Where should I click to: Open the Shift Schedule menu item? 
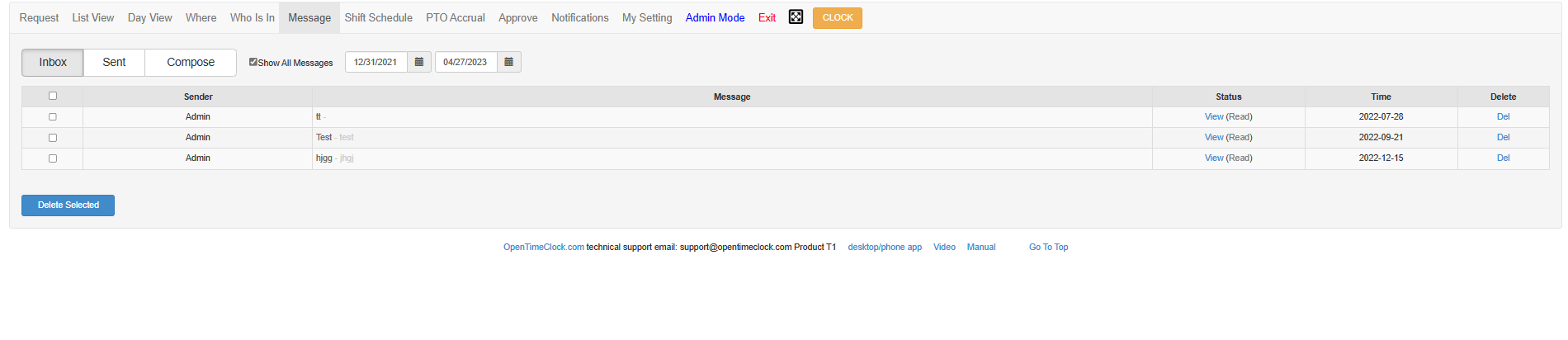(379, 17)
